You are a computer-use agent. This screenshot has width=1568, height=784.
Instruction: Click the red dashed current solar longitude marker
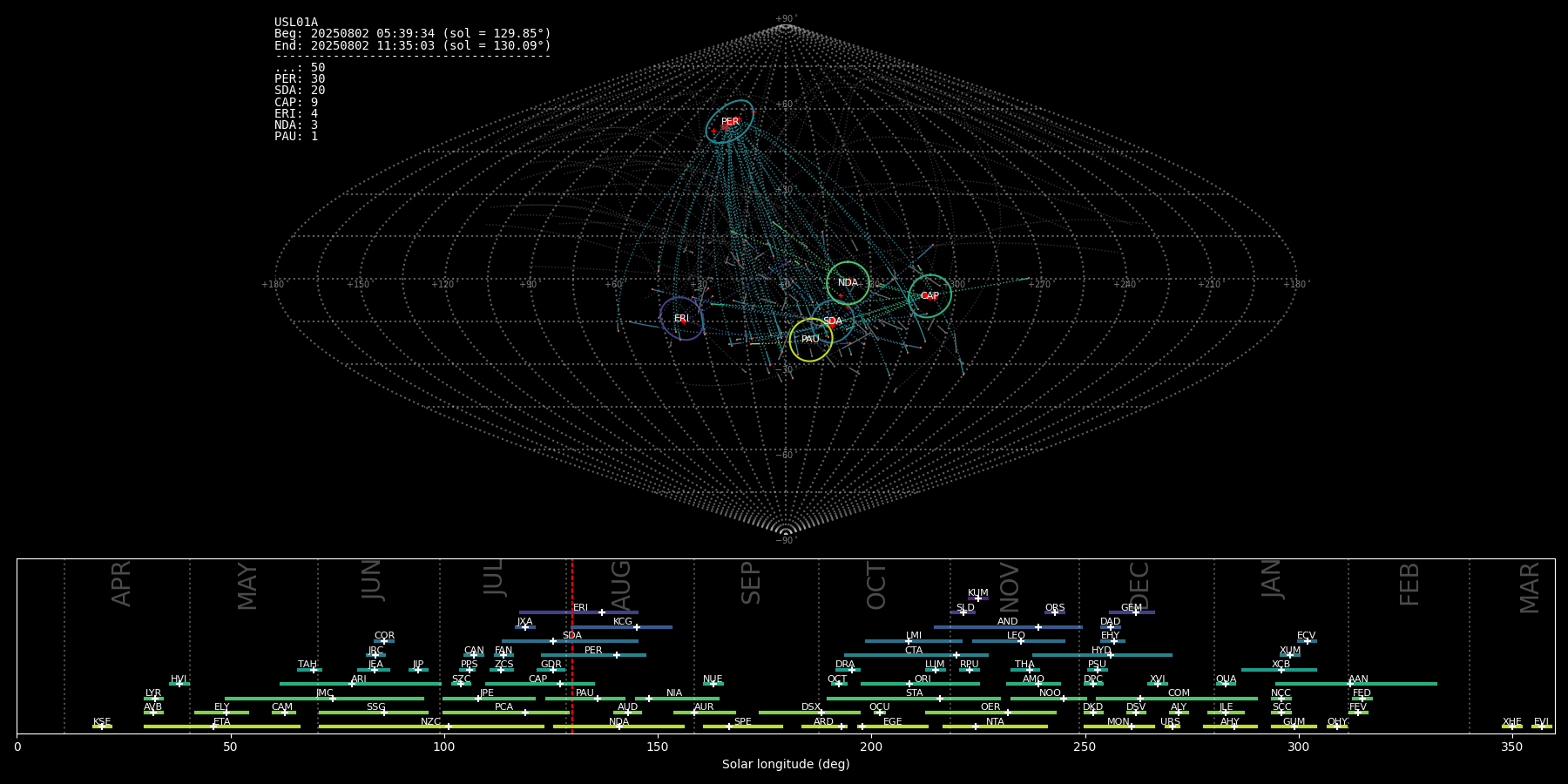(x=572, y=645)
